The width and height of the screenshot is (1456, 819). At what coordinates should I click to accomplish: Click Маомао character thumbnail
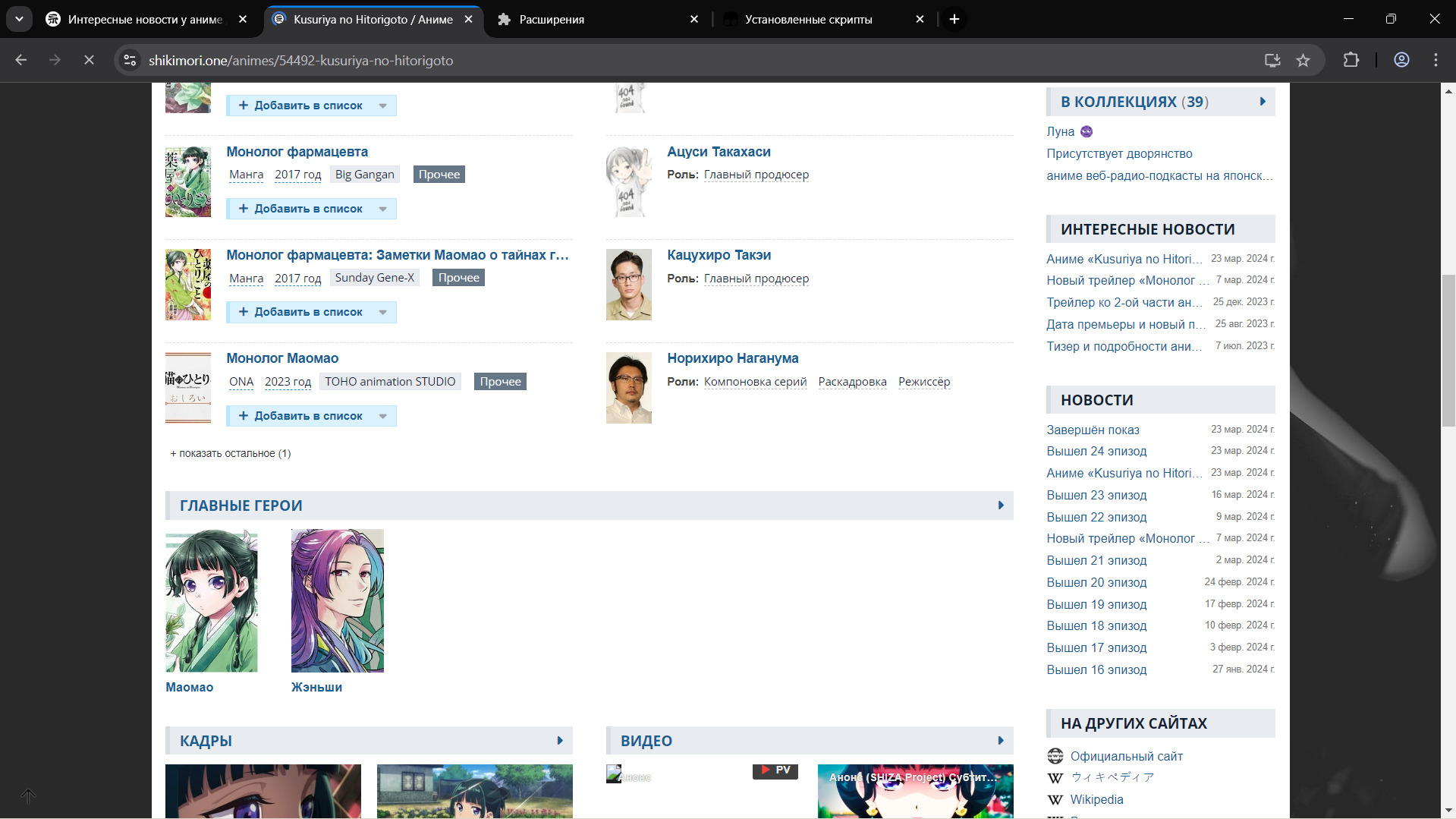(x=211, y=600)
